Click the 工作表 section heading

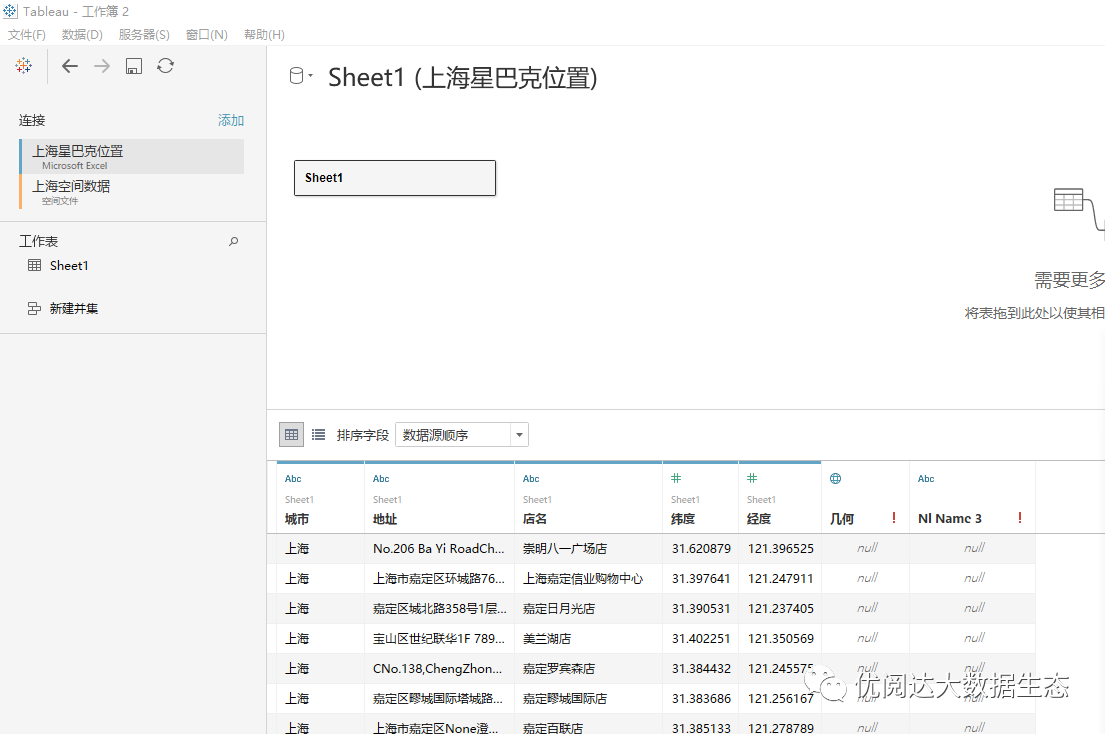(x=38, y=242)
